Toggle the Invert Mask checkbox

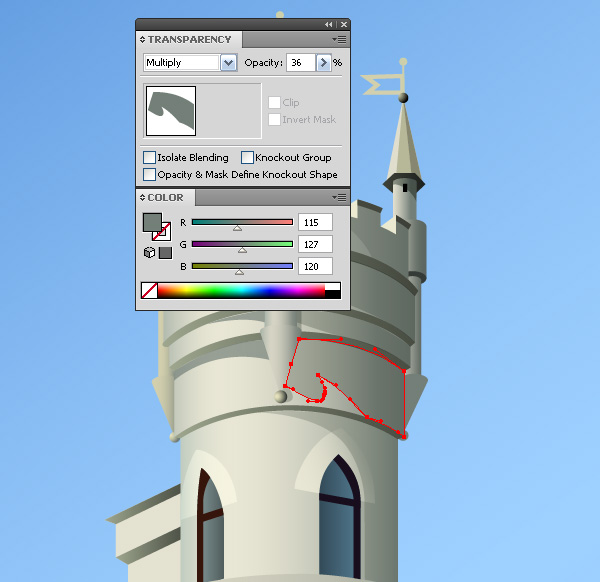click(x=274, y=119)
